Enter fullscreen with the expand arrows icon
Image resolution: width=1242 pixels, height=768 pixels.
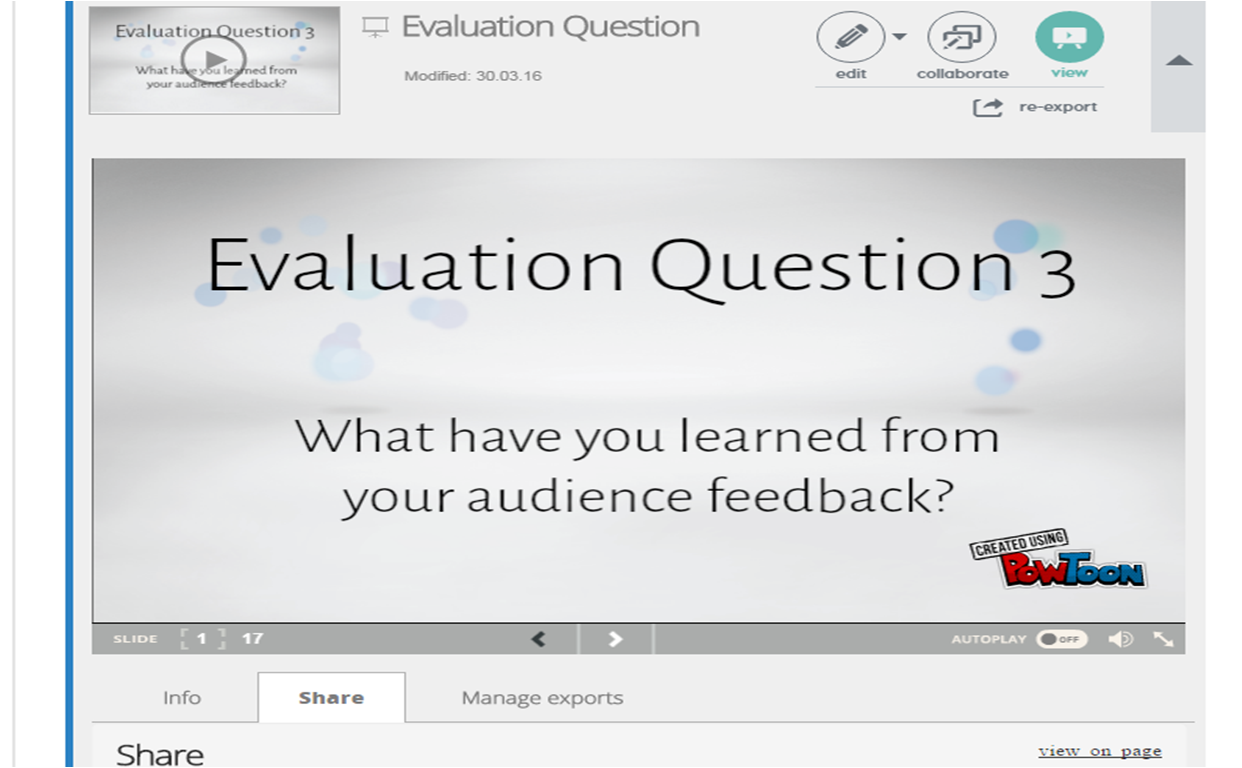click(1164, 639)
